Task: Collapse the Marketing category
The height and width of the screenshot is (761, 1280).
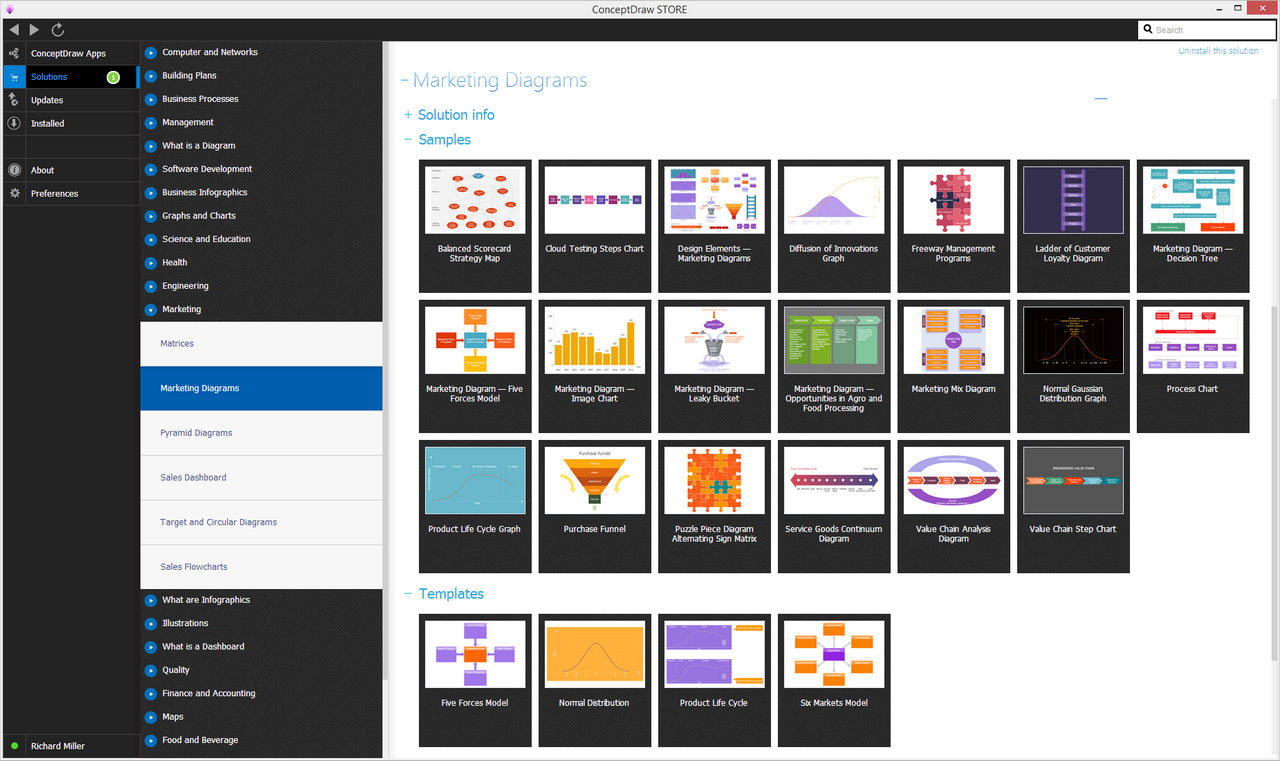Action: tap(151, 309)
